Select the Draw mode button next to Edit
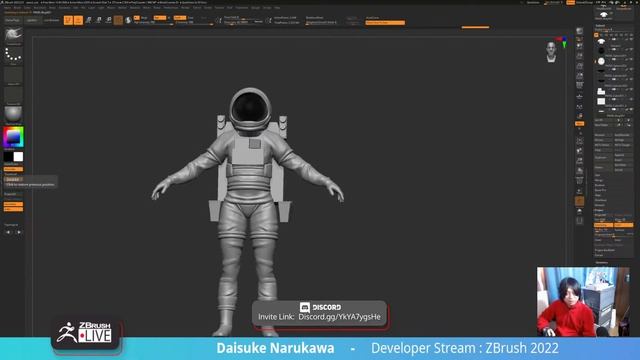640x360 pixels. click(78, 20)
